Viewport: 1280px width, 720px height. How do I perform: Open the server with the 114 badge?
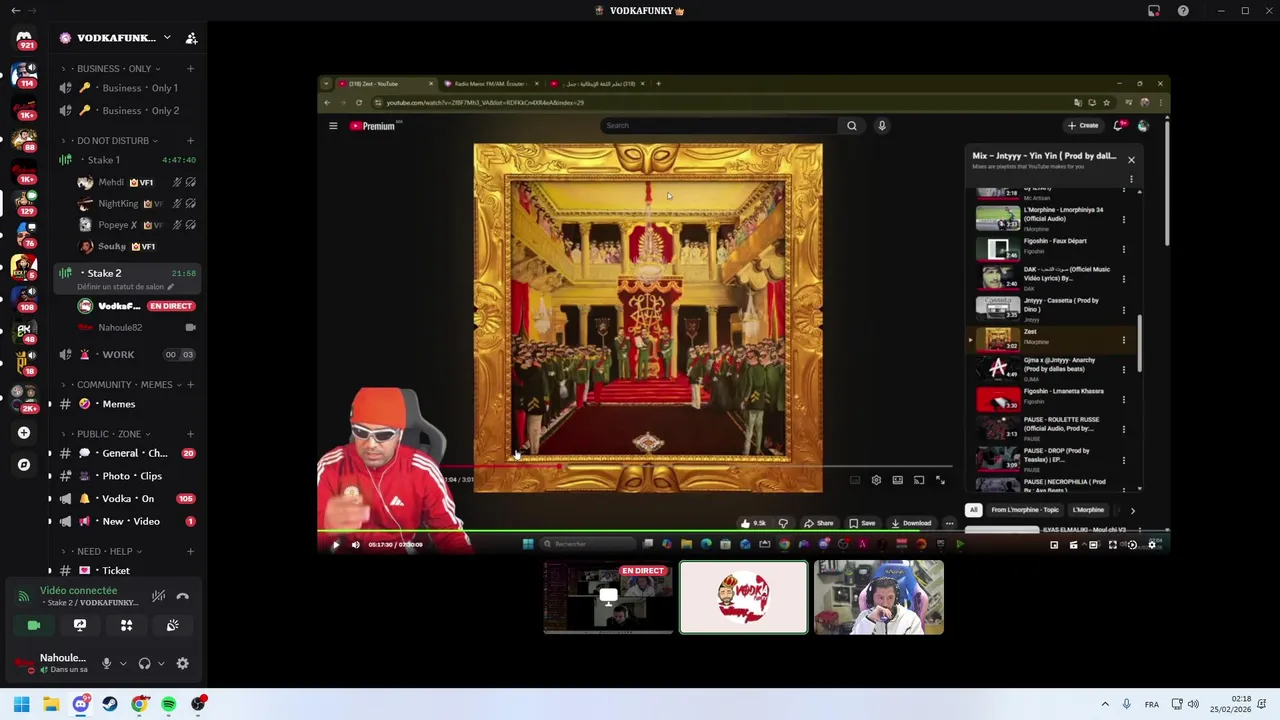click(x=24, y=74)
